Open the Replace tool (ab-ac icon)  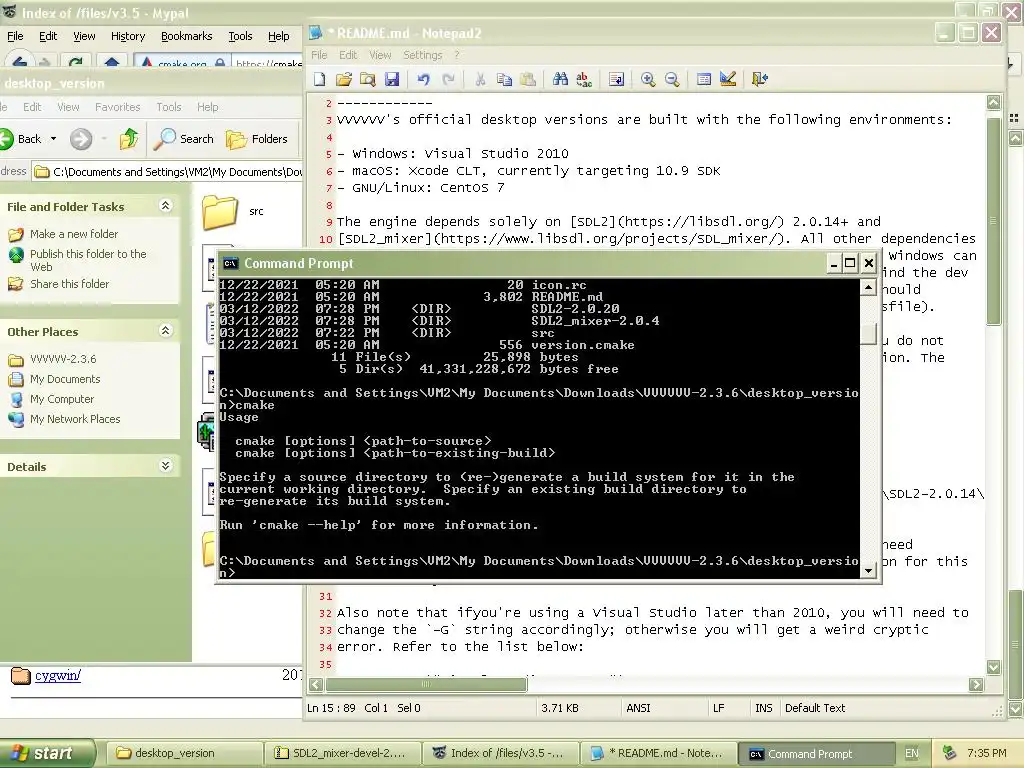(x=584, y=79)
